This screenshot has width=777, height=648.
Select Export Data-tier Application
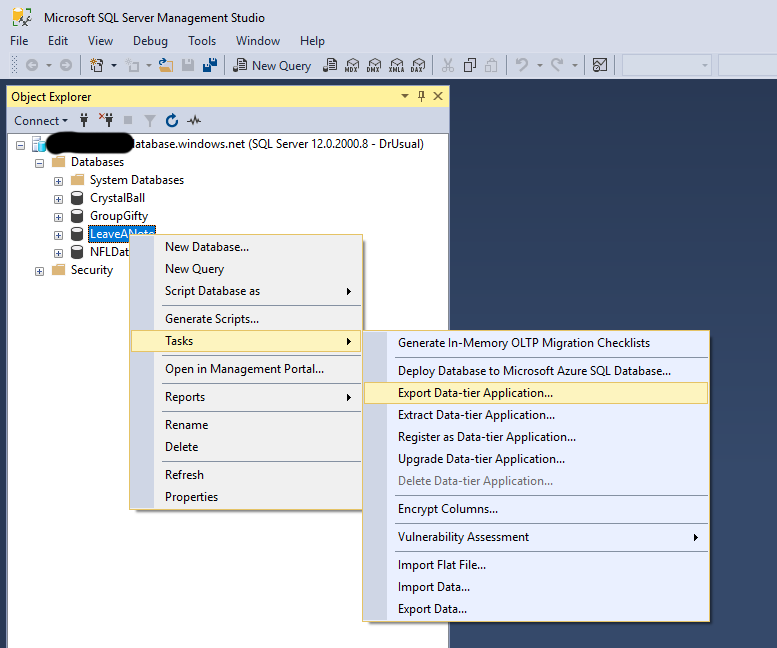click(536, 393)
